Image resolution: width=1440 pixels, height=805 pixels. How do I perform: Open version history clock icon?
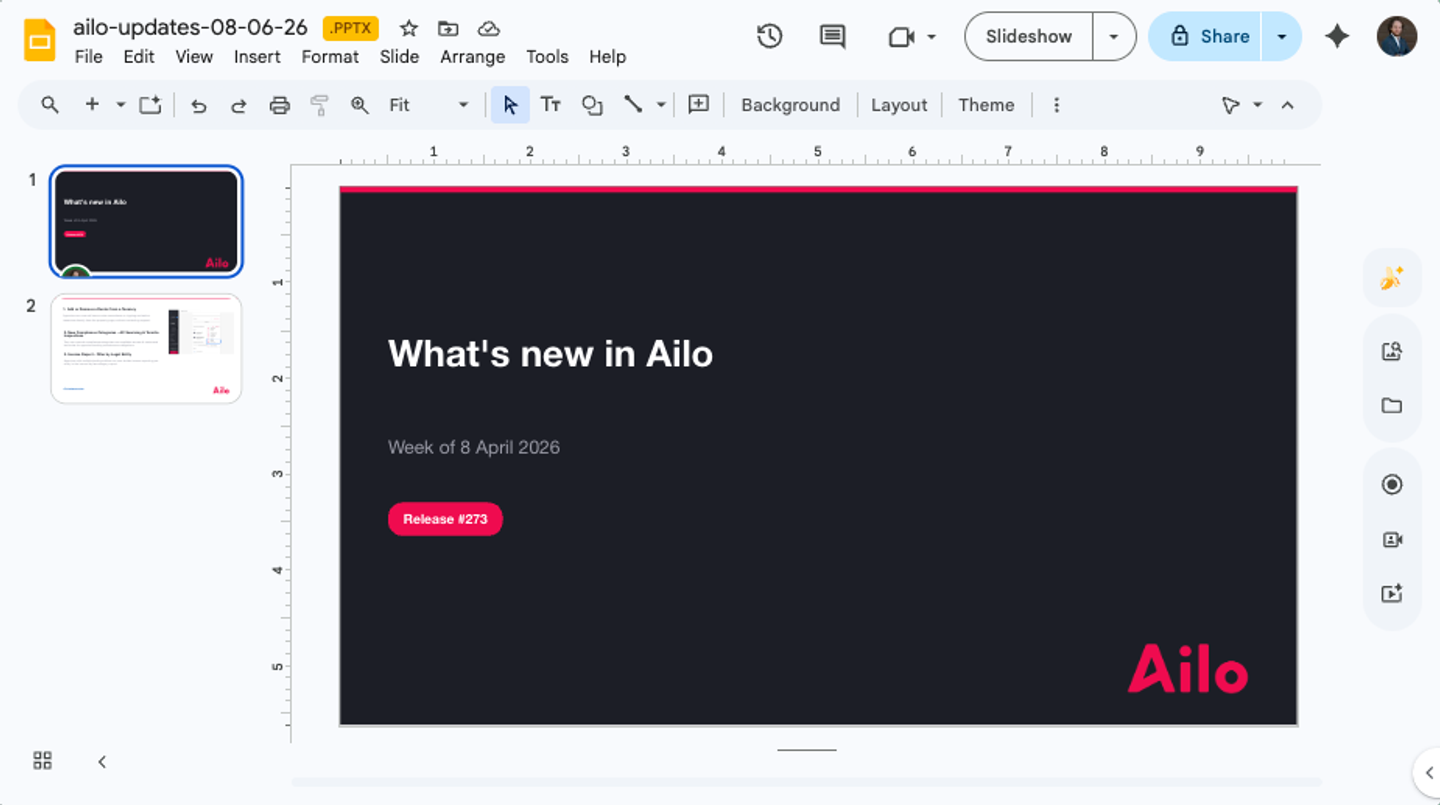coord(769,36)
